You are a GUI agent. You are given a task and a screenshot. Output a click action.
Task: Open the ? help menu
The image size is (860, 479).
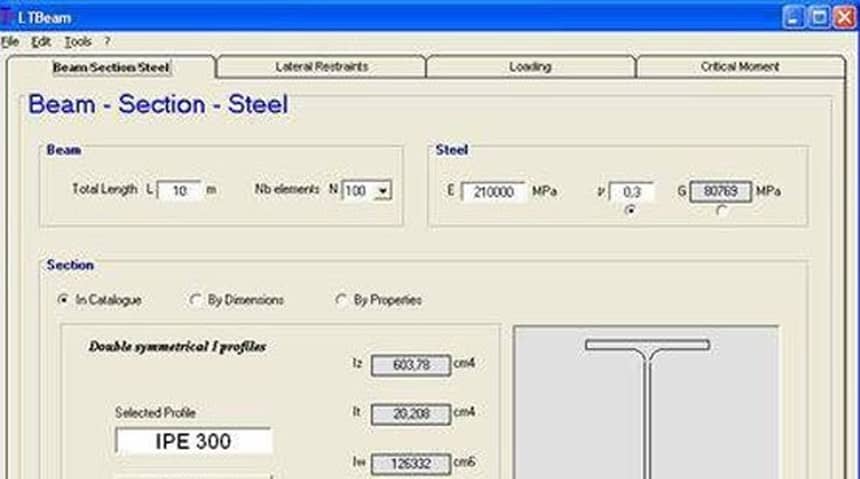pos(108,42)
